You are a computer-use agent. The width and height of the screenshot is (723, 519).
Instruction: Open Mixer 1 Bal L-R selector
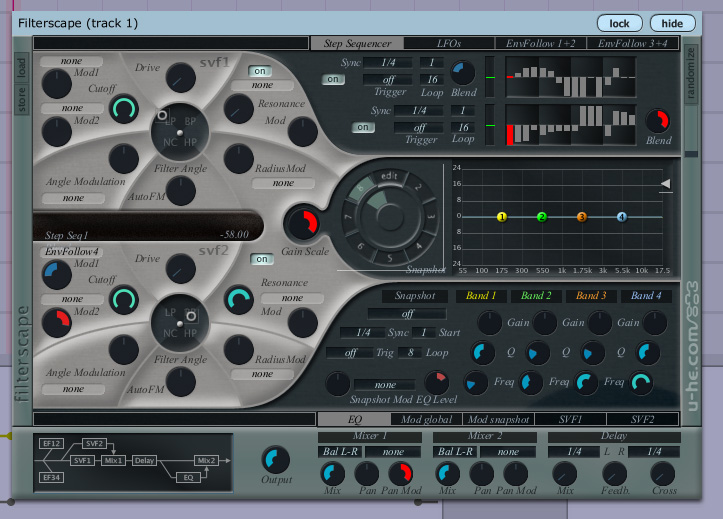[340, 452]
